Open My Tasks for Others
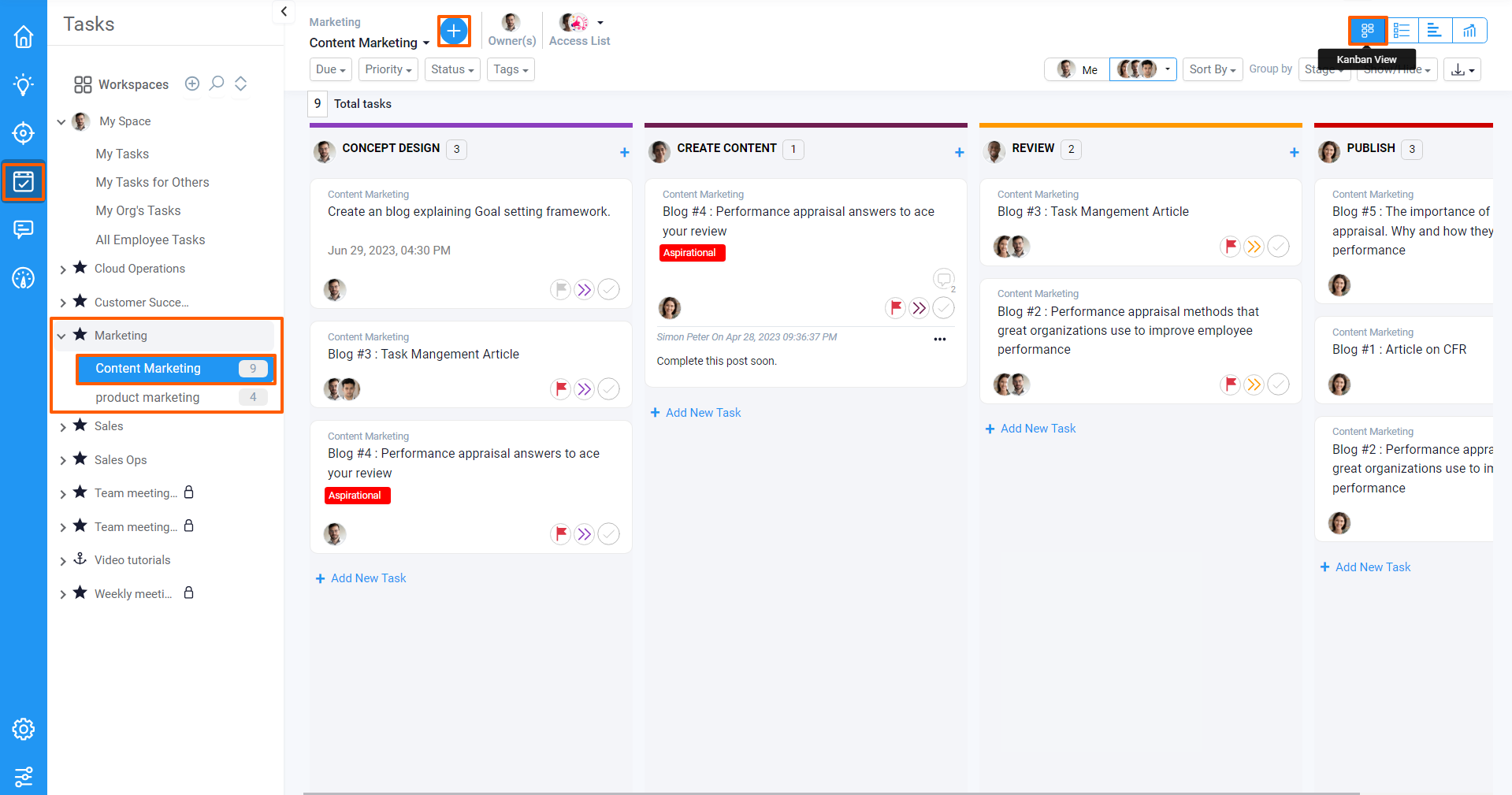Viewport: 1512px width, 795px height. [152, 182]
